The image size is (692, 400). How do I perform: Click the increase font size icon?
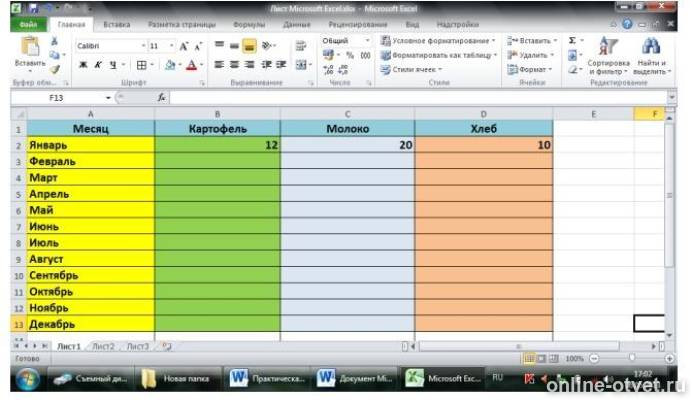click(x=184, y=46)
